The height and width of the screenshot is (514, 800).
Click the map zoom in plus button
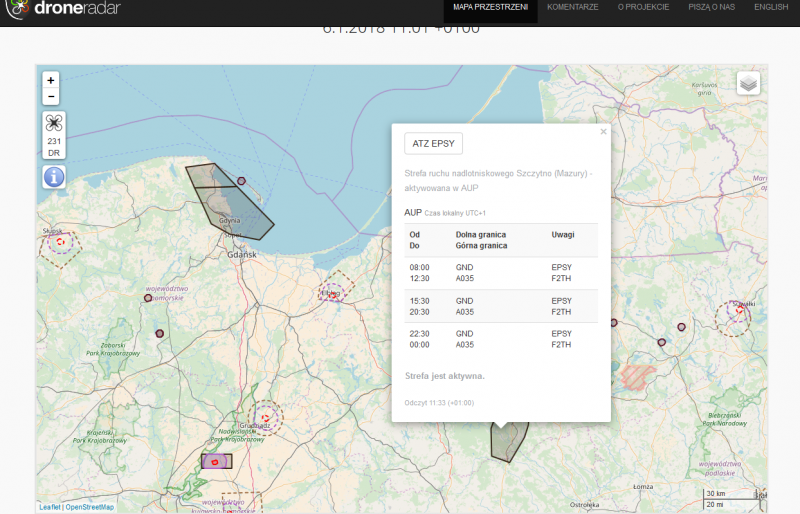click(51, 80)
